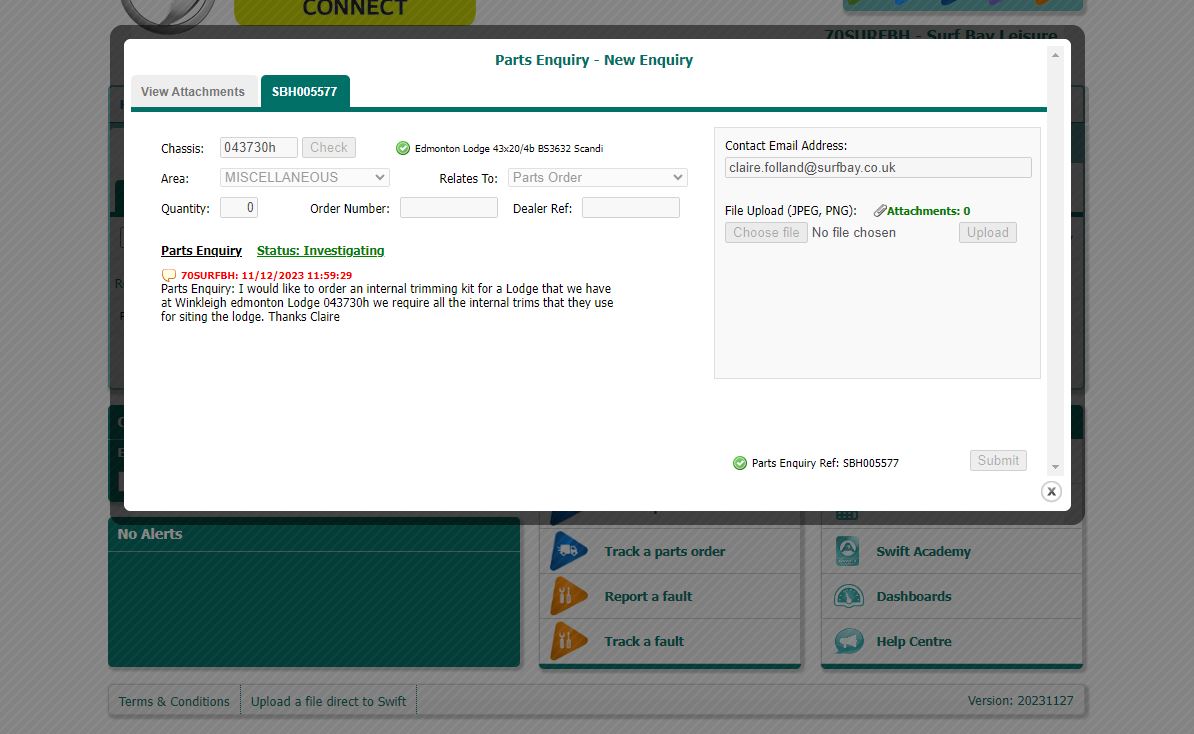The height and width of the screenshot is (734, 1194).
Task: Open the Track a fault link
Action: [644, 641]
